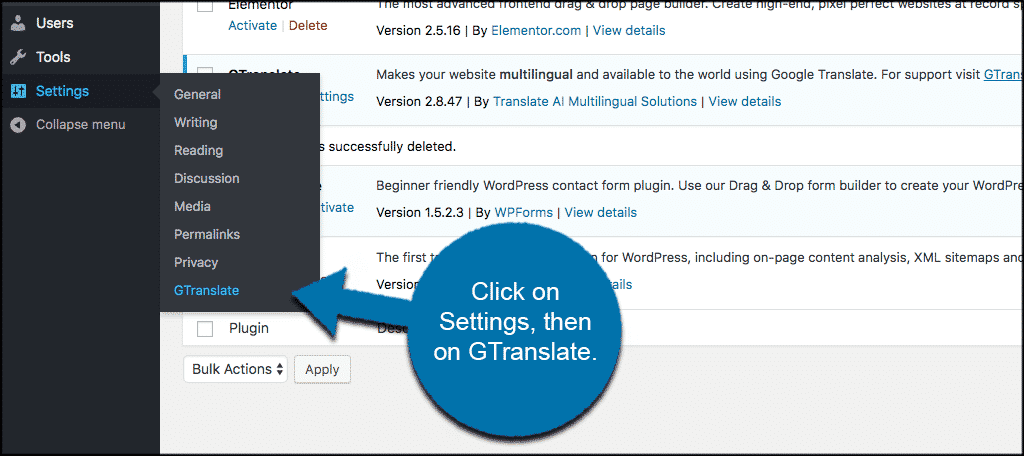
Task: Open Permalinks settings submenu item
Action: pos(206,235)
